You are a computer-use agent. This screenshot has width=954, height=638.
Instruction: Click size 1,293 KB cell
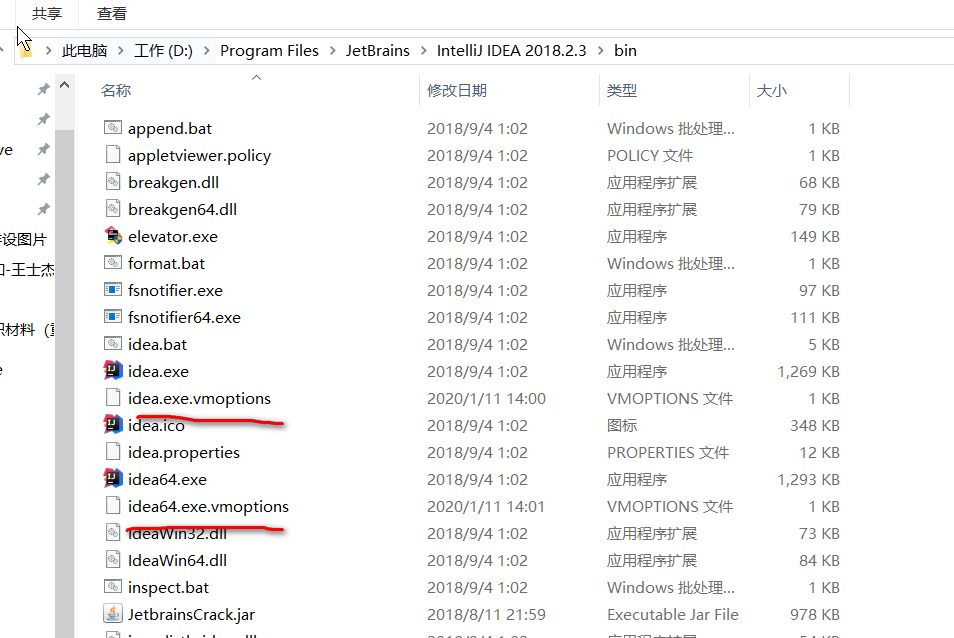(809, 479)
